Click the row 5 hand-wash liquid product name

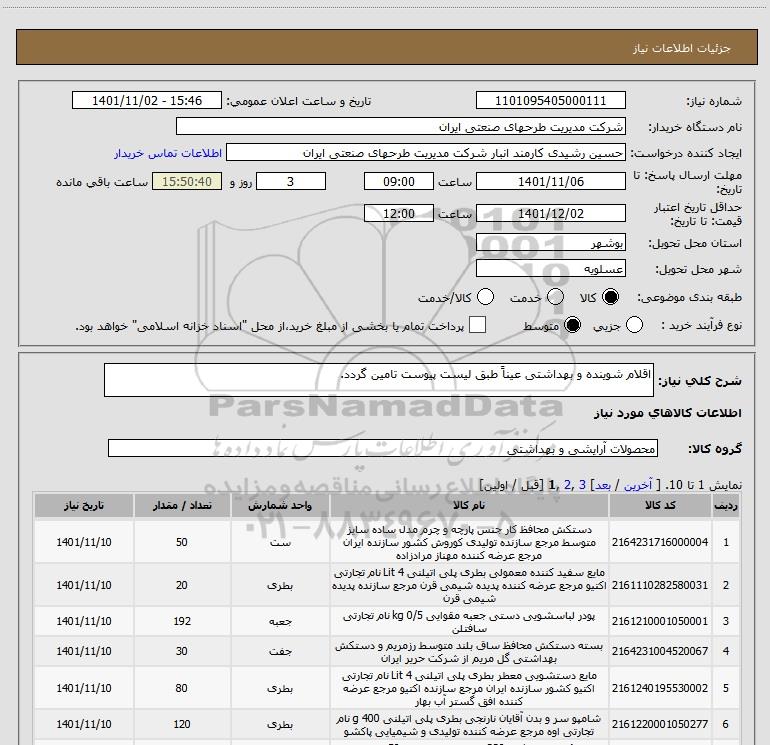coord(469,689)
